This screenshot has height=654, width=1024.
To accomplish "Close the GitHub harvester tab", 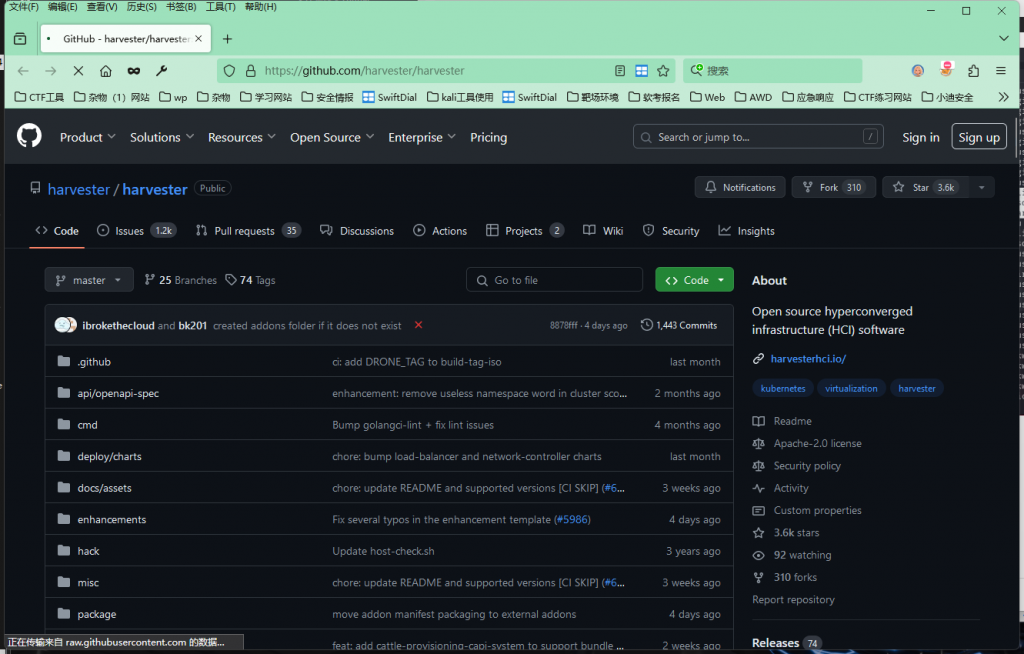I will click(x=199, y=39).
